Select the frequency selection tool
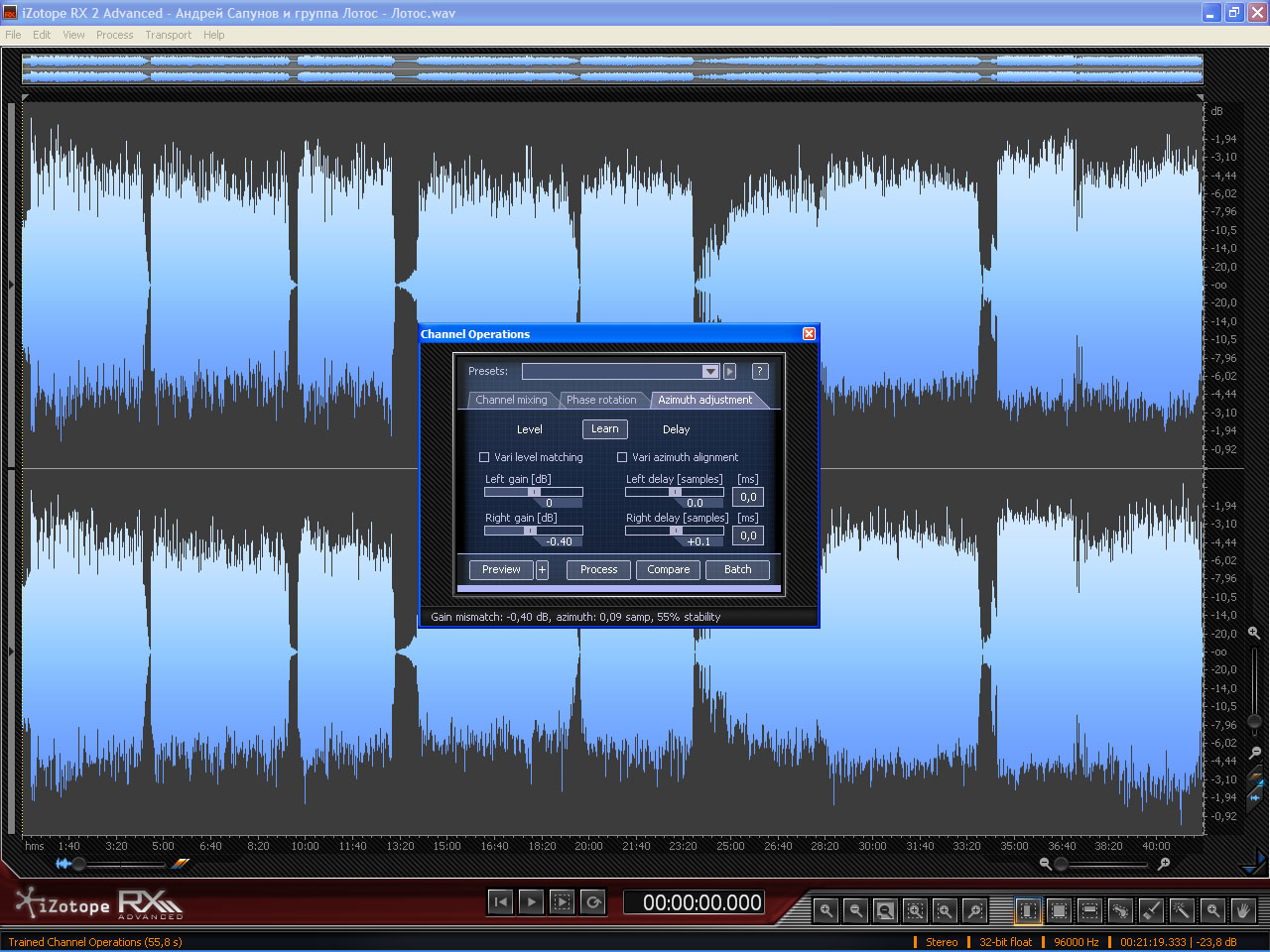Screen dimensions: 1270x952 tap(1089, 909)
